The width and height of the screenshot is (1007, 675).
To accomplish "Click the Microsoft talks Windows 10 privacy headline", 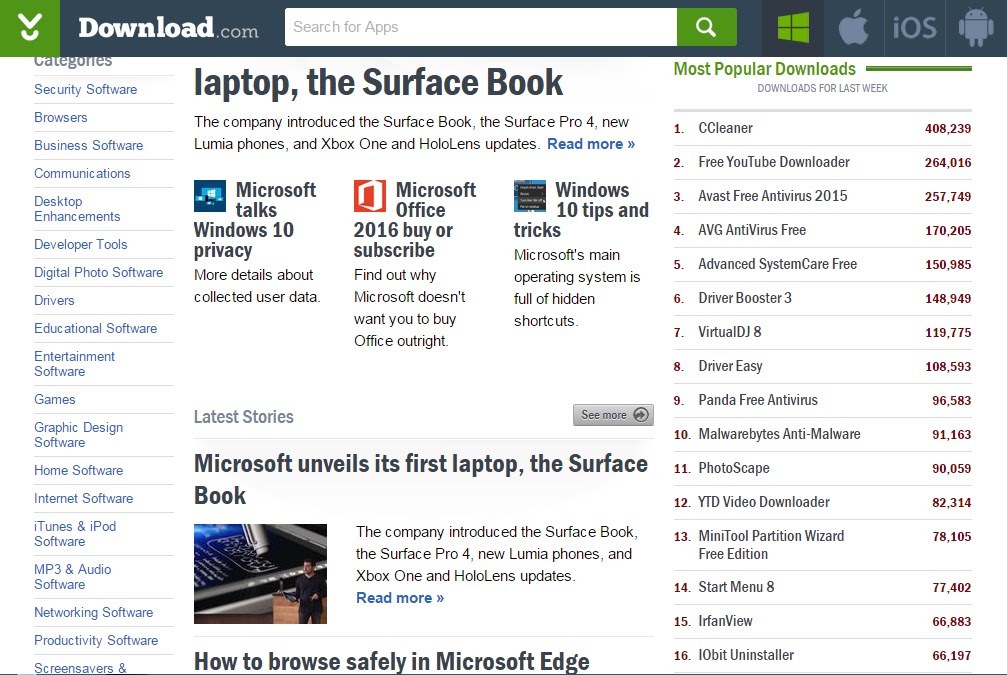I will pos(255,220).
